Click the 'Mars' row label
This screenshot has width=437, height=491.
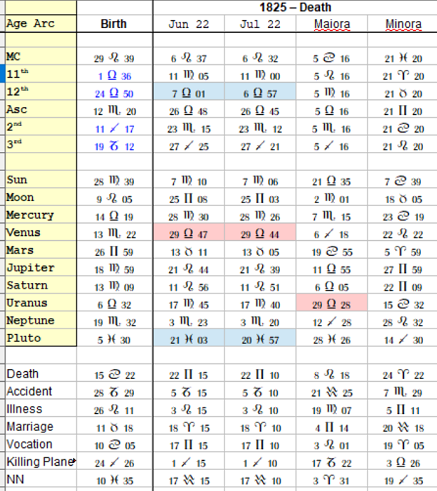20,250
